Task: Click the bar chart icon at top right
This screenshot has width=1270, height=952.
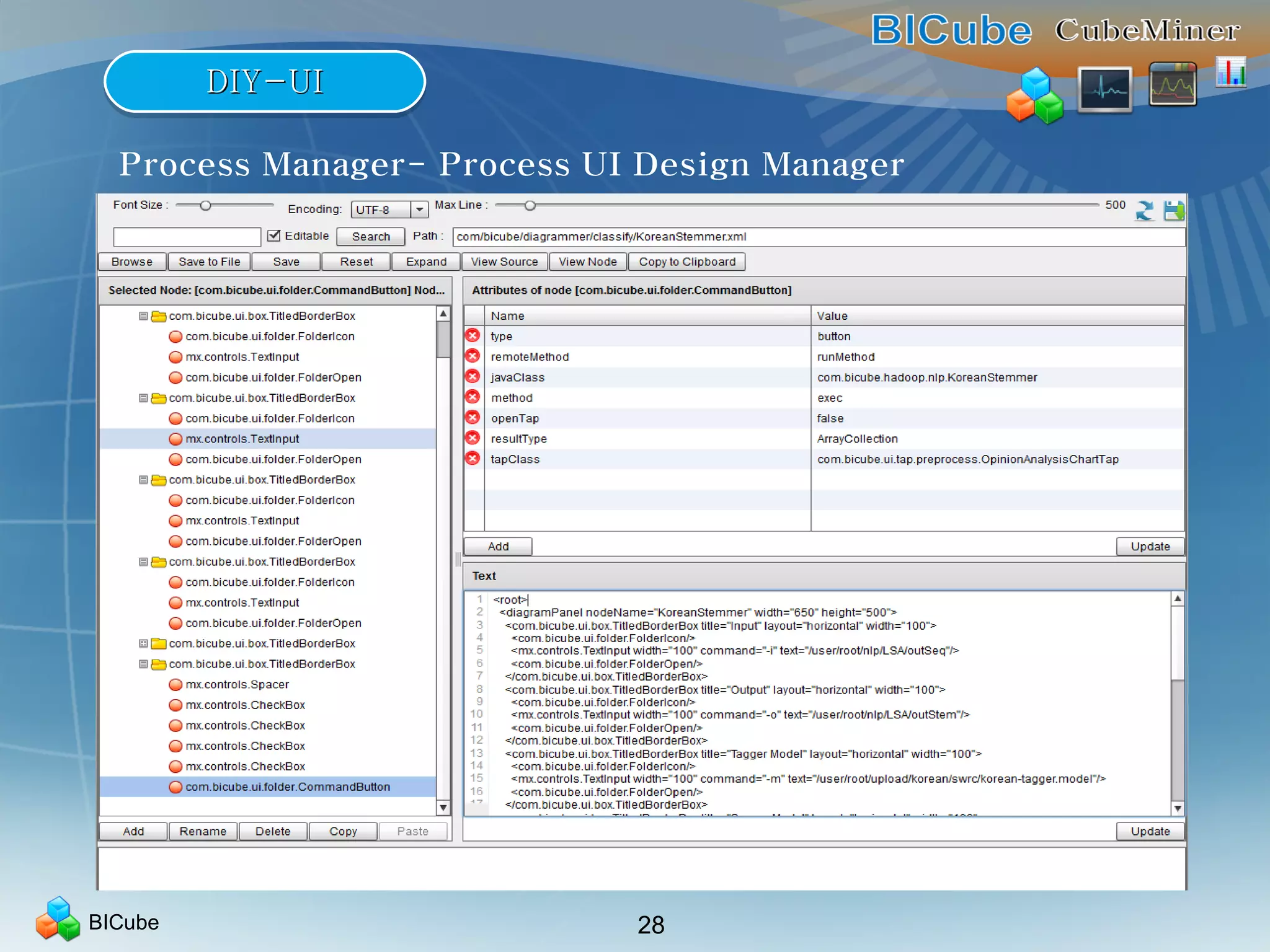Action: tap(1231, 72)
